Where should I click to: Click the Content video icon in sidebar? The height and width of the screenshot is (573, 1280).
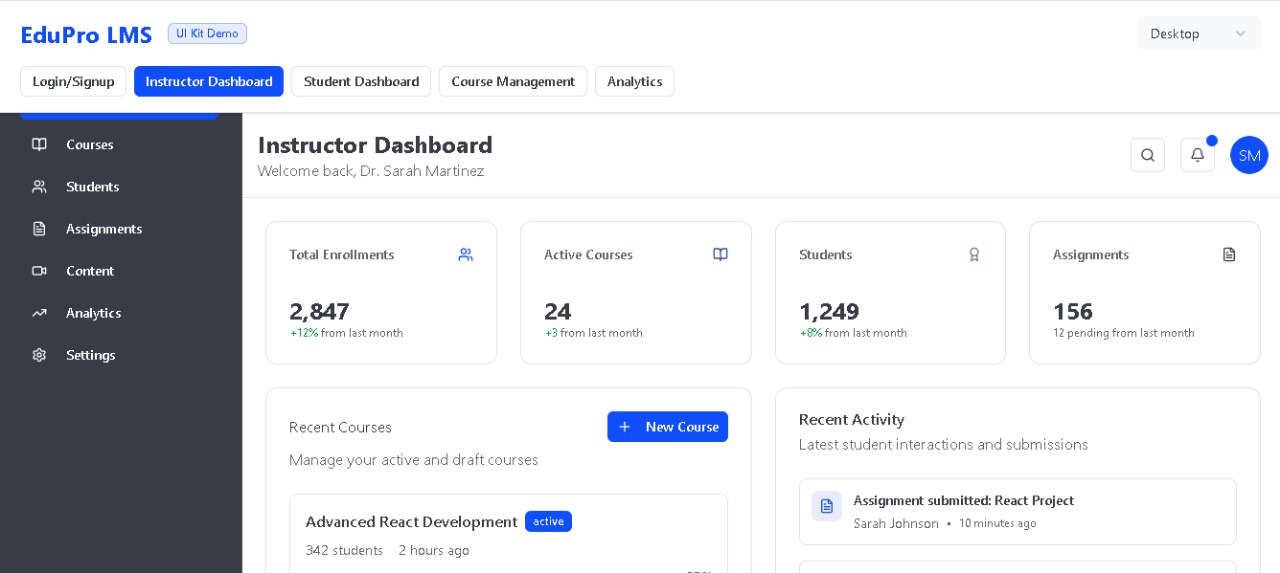coord(39,271)
